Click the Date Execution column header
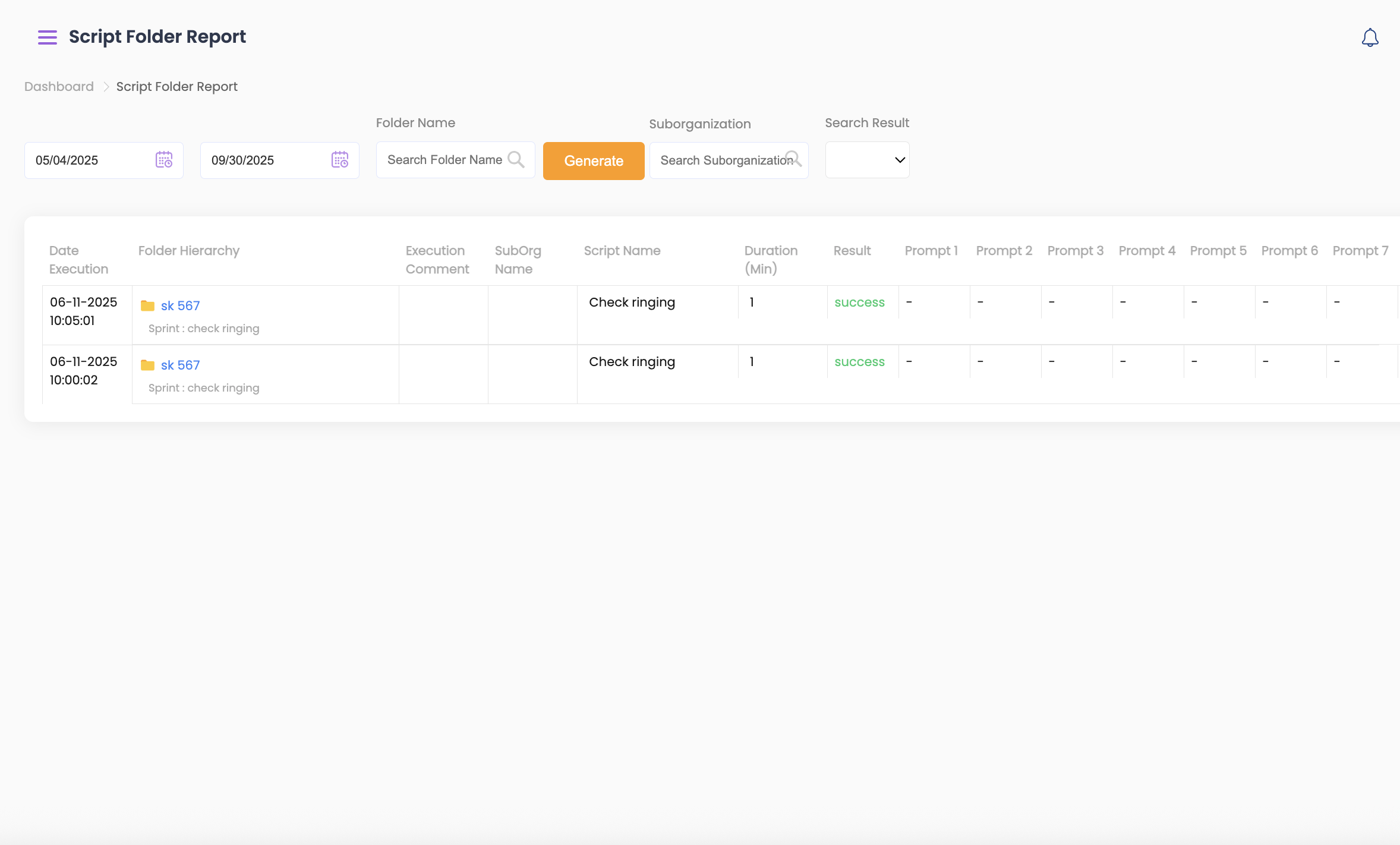Screen dimensions: 1400x845 78,260
